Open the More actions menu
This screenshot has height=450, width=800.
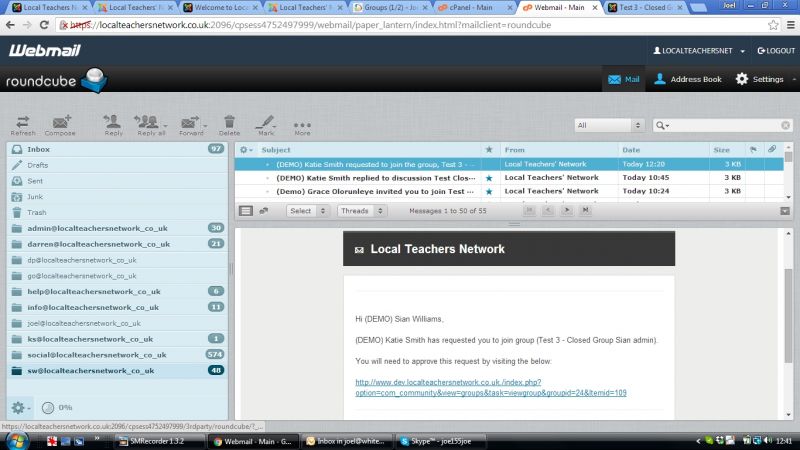302,126
